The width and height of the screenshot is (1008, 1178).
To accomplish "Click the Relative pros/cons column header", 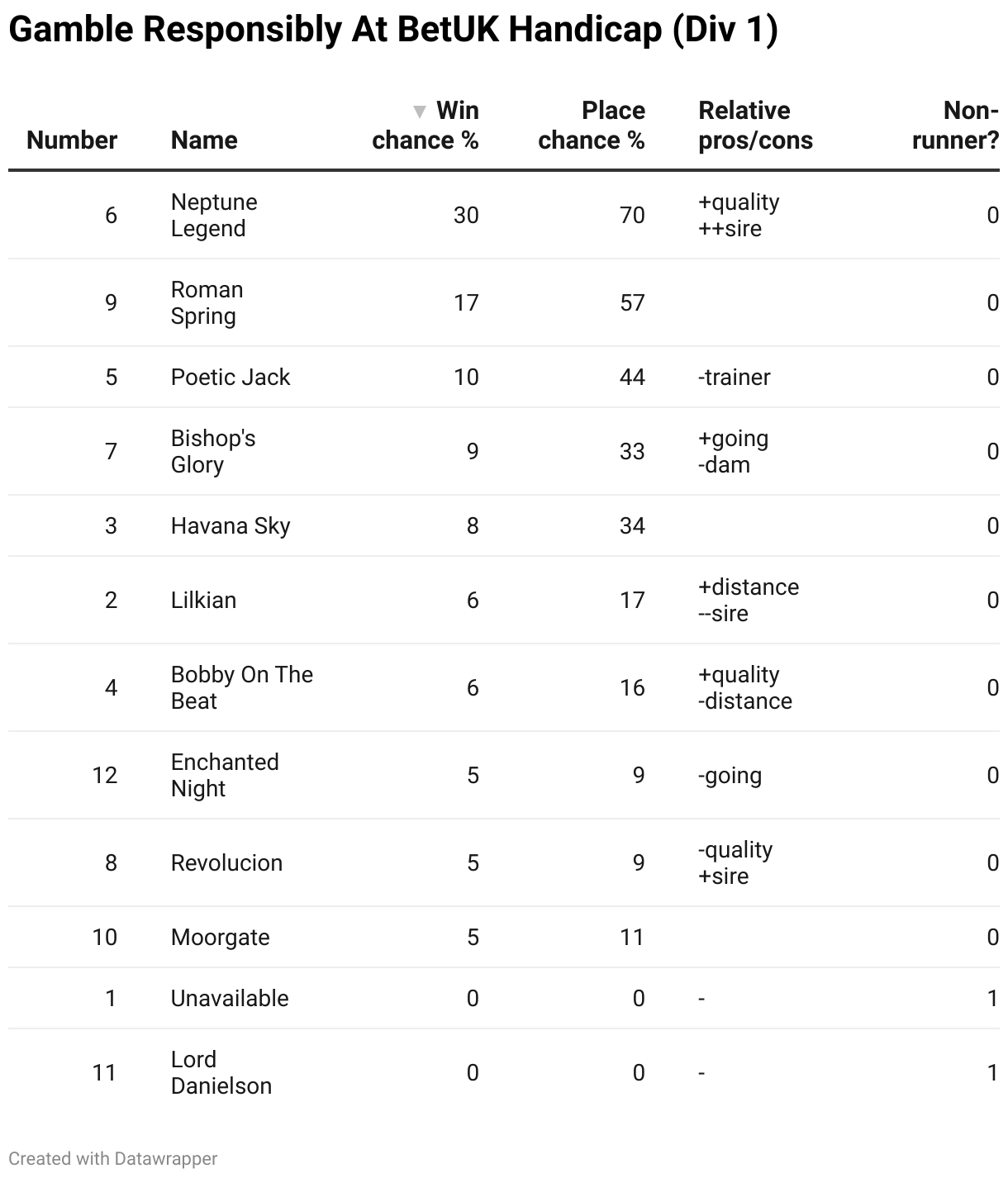I will pyautogui.click(x=755, y=126).
